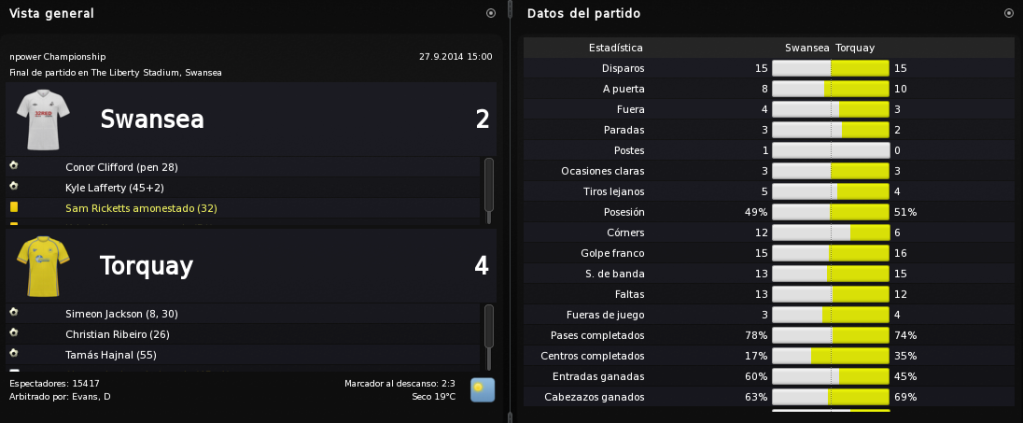This screenshot has width=1023, height=423.
Task: Click the Swansea white kit icon
Action: pyautogui.click(x=43, y=119)
